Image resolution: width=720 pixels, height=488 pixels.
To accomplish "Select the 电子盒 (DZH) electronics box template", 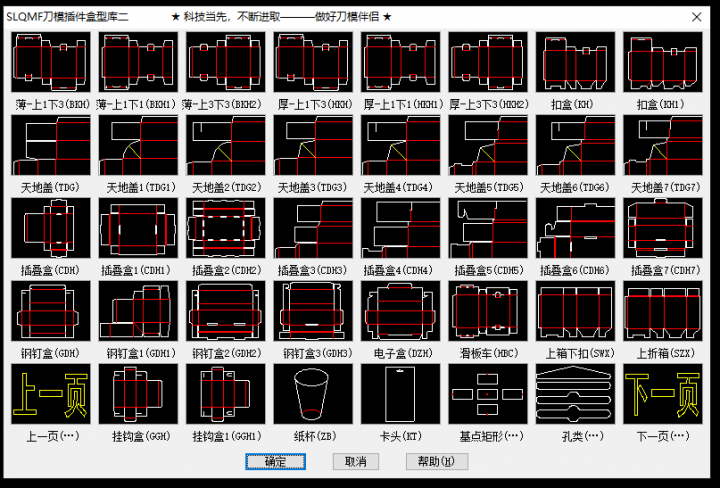I will click(399, 311).
